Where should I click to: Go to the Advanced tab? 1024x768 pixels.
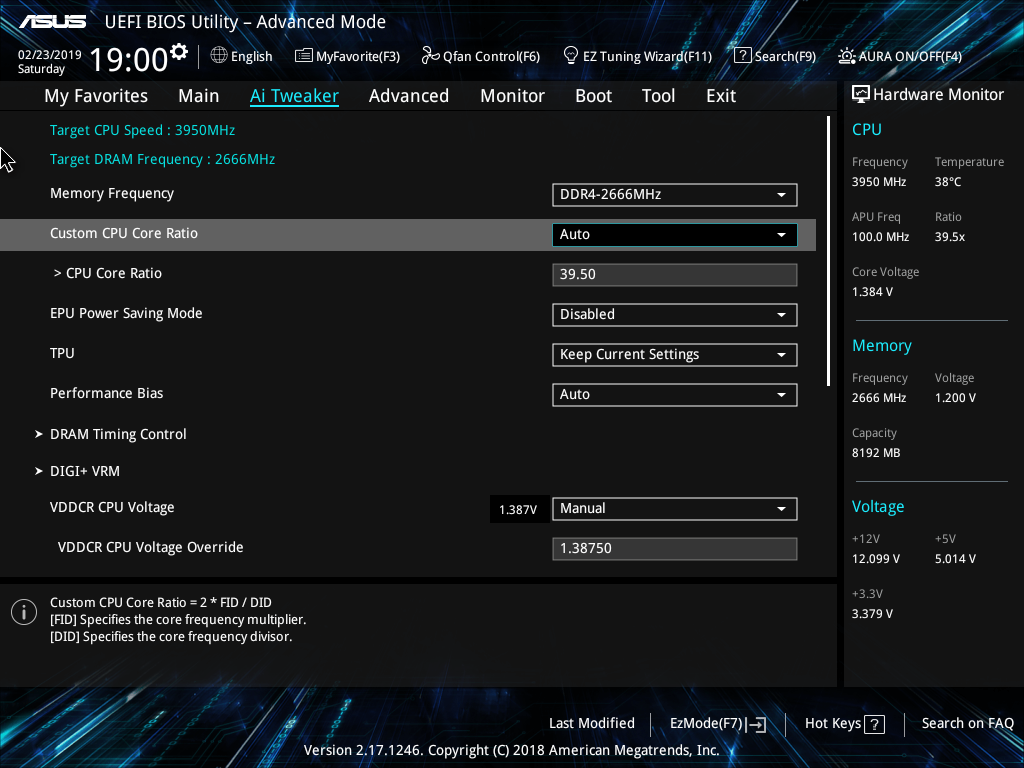409,96
